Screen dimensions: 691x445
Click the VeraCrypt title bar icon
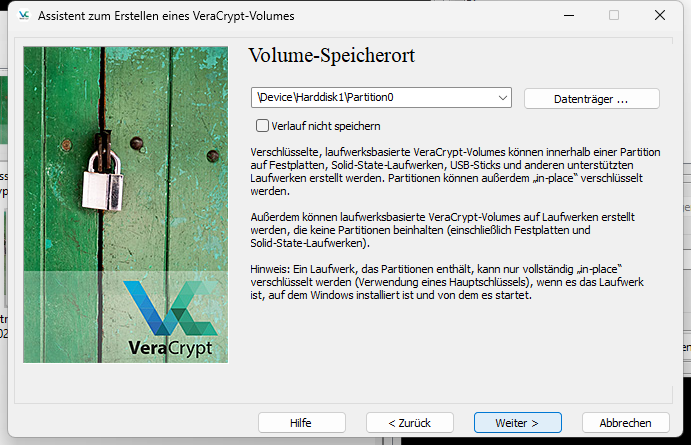click(24, 15)
